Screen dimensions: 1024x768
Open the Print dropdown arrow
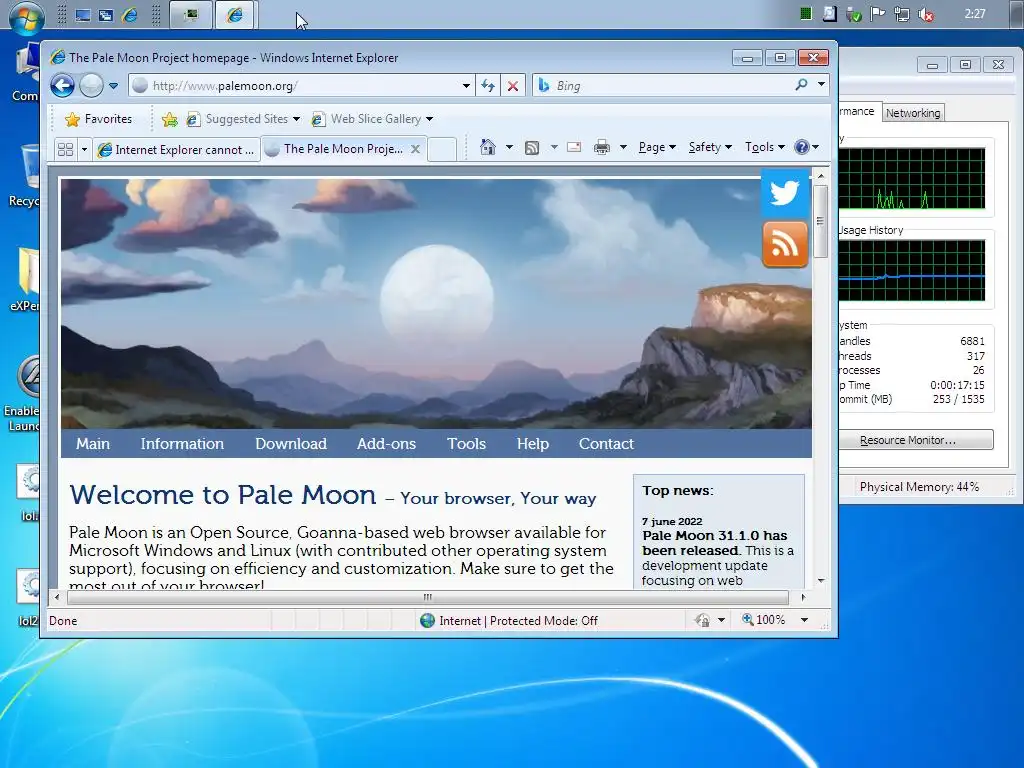[x=623, y=147]
